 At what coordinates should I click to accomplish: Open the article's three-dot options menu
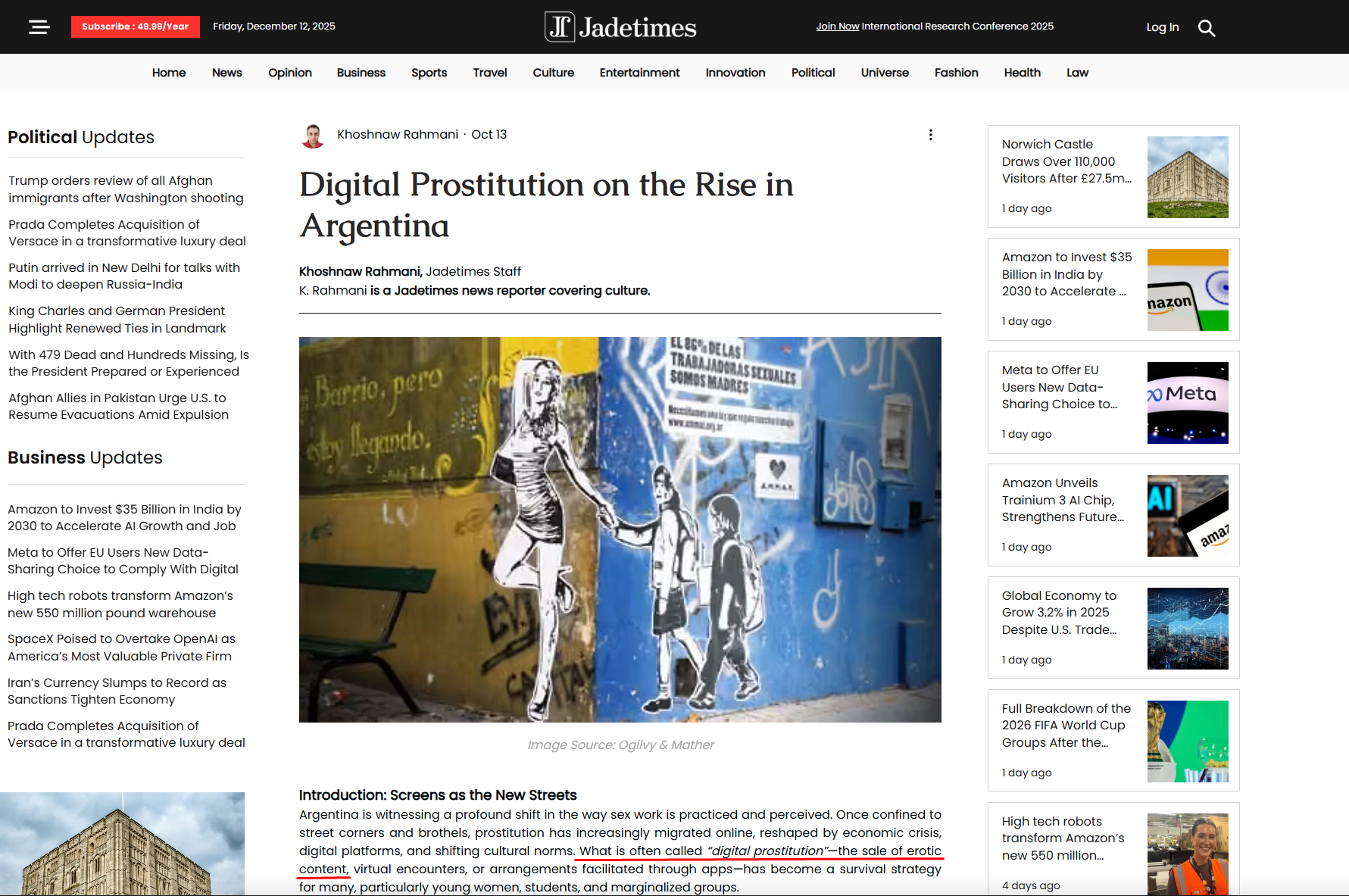[930, 135]
